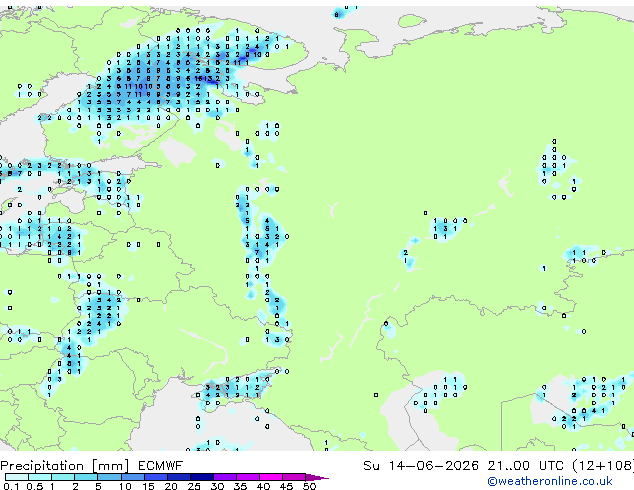This screenshot has width=634, height=490.
Task: Click the date '14-06-2026' text
Action: [434, 466]
